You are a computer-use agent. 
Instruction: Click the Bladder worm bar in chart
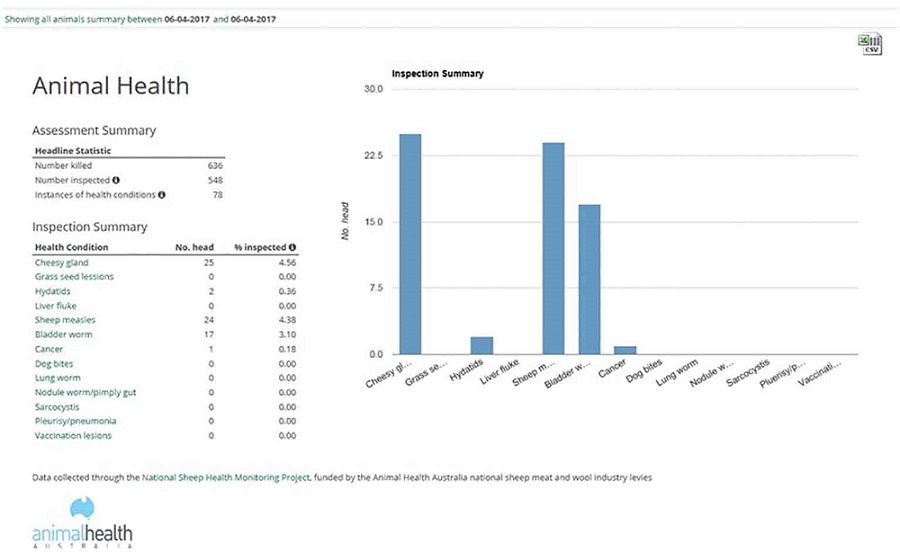click(x=589, y=279)
